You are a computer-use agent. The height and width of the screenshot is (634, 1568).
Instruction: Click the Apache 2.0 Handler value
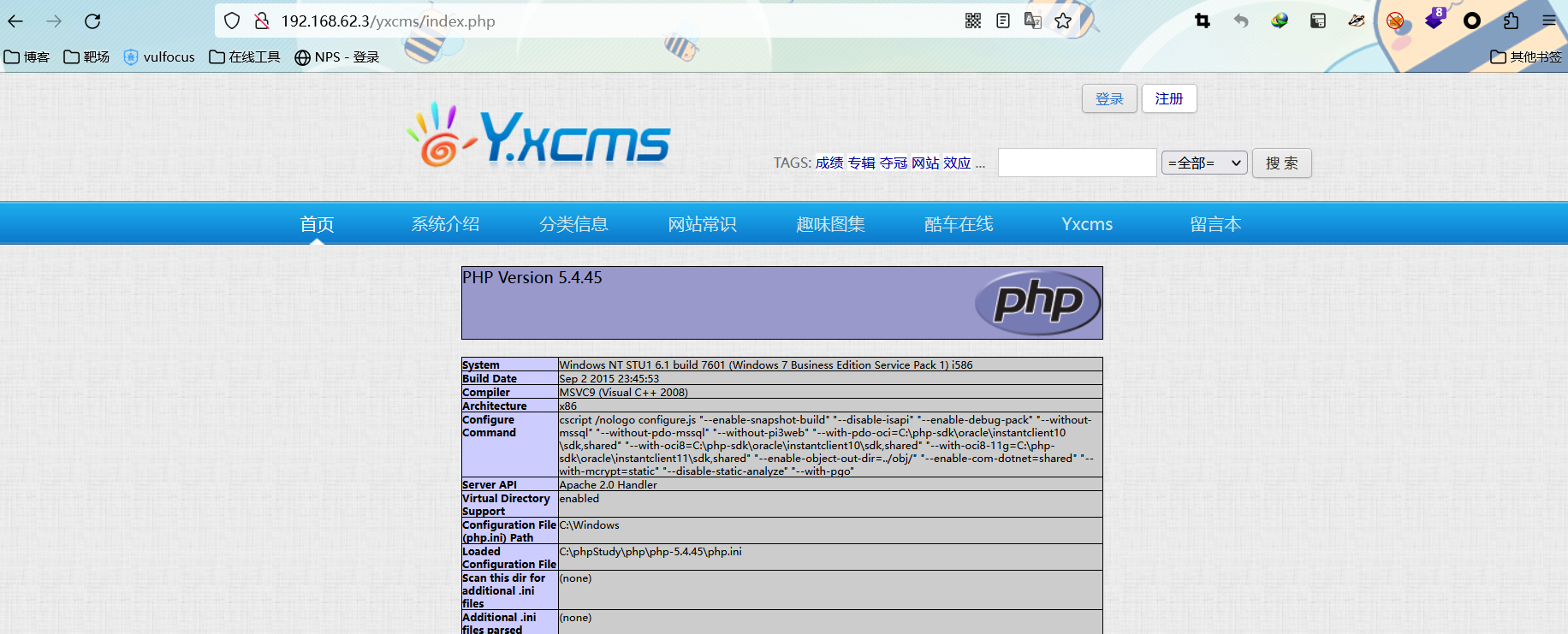click(x=609, y=484)
